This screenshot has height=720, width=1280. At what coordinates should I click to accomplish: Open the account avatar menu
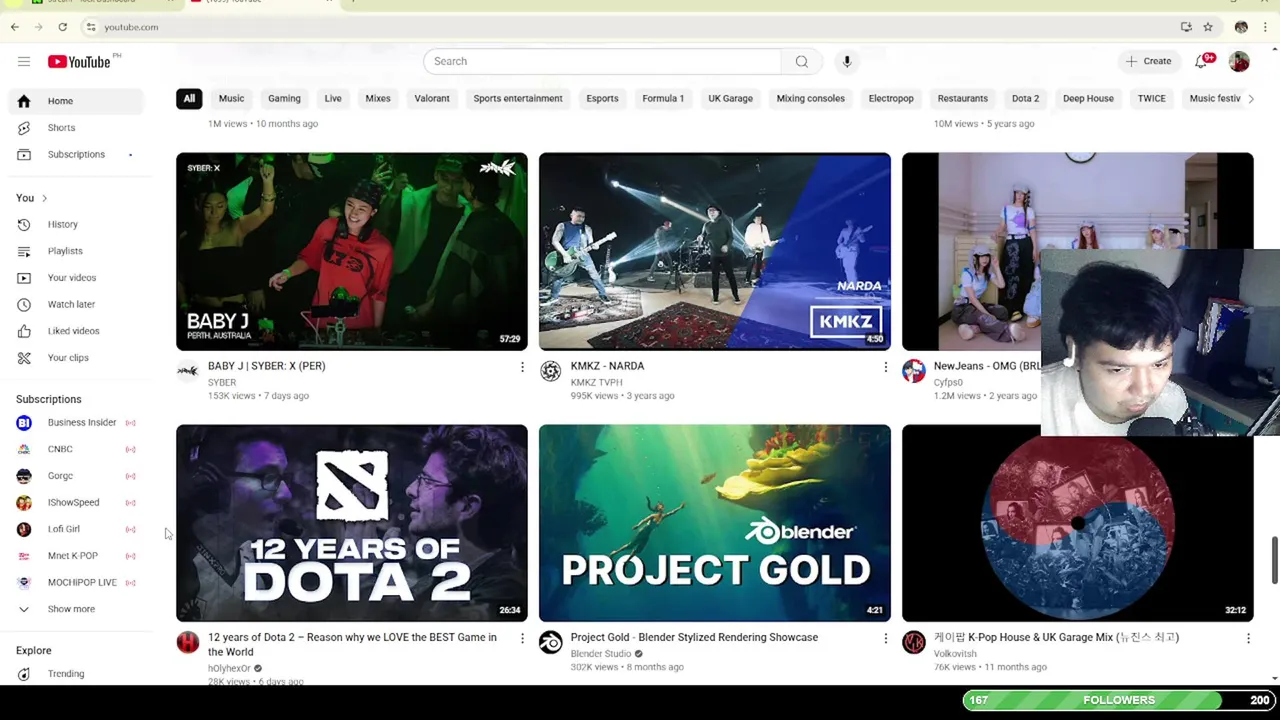[1239, 62]
